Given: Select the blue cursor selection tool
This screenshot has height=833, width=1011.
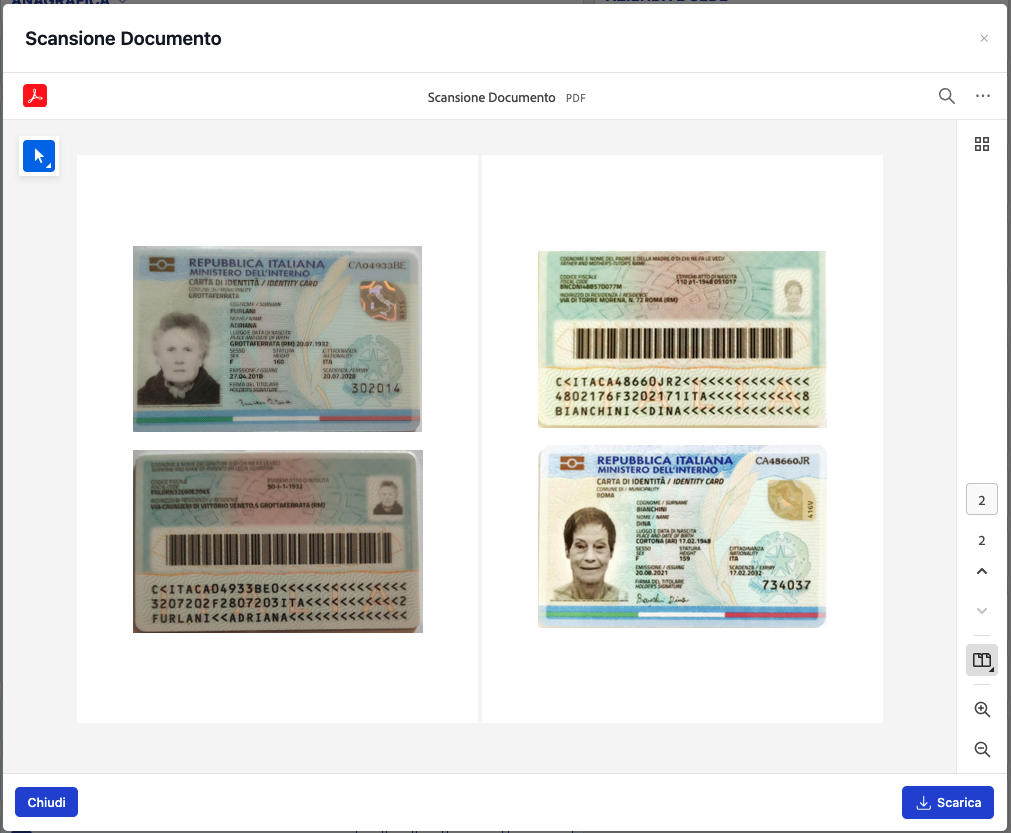Looking at the screenshot, I should (x=39, y=156).
